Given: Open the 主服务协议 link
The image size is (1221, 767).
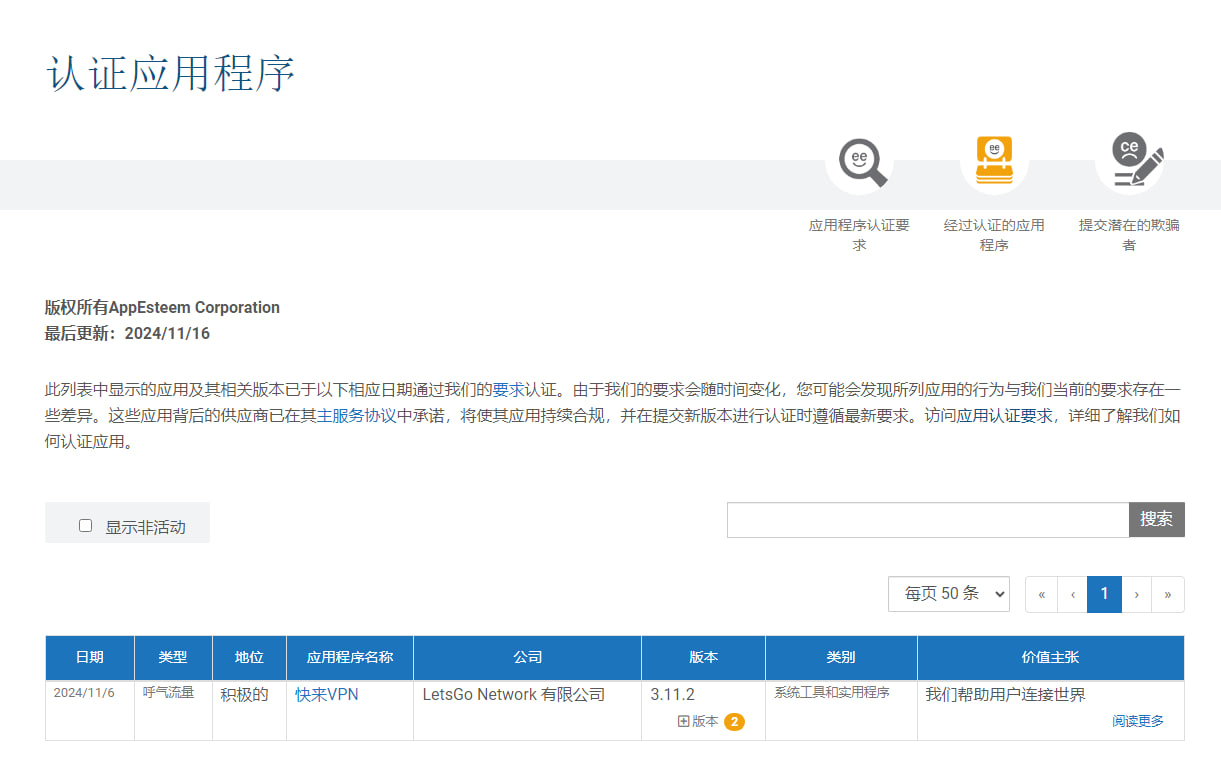Looking at the screenshot, I should [x=357, y=416].
